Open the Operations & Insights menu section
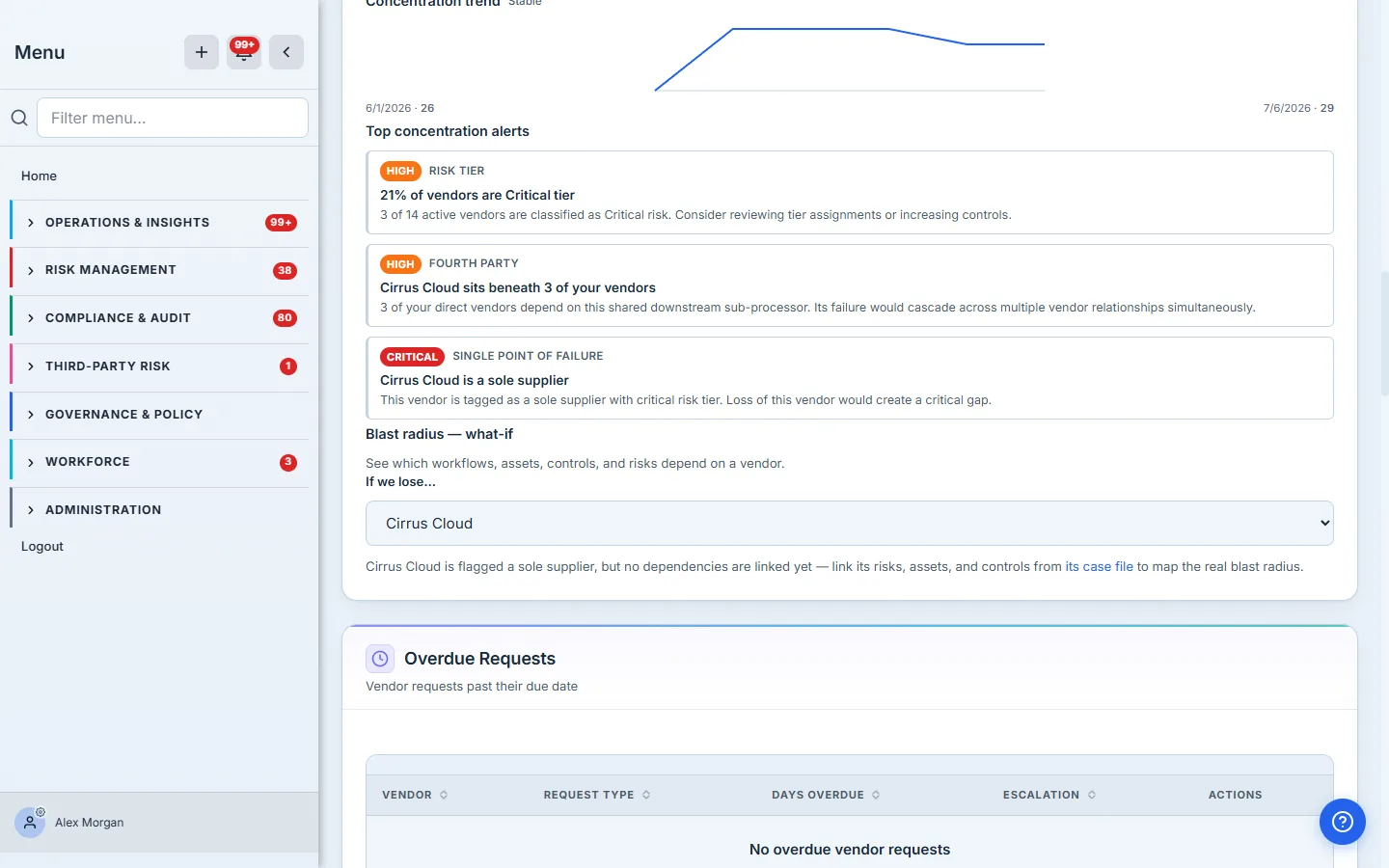Image resolution: width=1389 pixels, height=868 pixels. [160, 223]
